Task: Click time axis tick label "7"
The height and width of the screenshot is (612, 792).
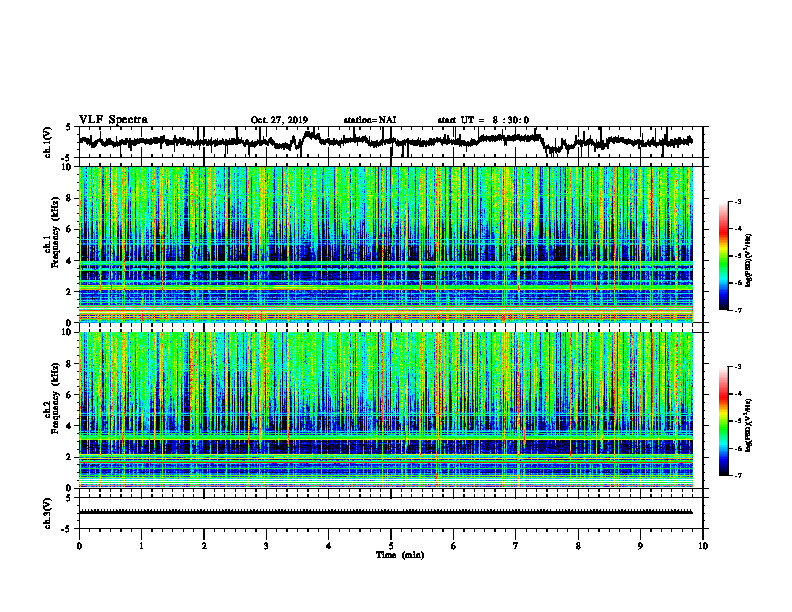Action: [516, 546]
